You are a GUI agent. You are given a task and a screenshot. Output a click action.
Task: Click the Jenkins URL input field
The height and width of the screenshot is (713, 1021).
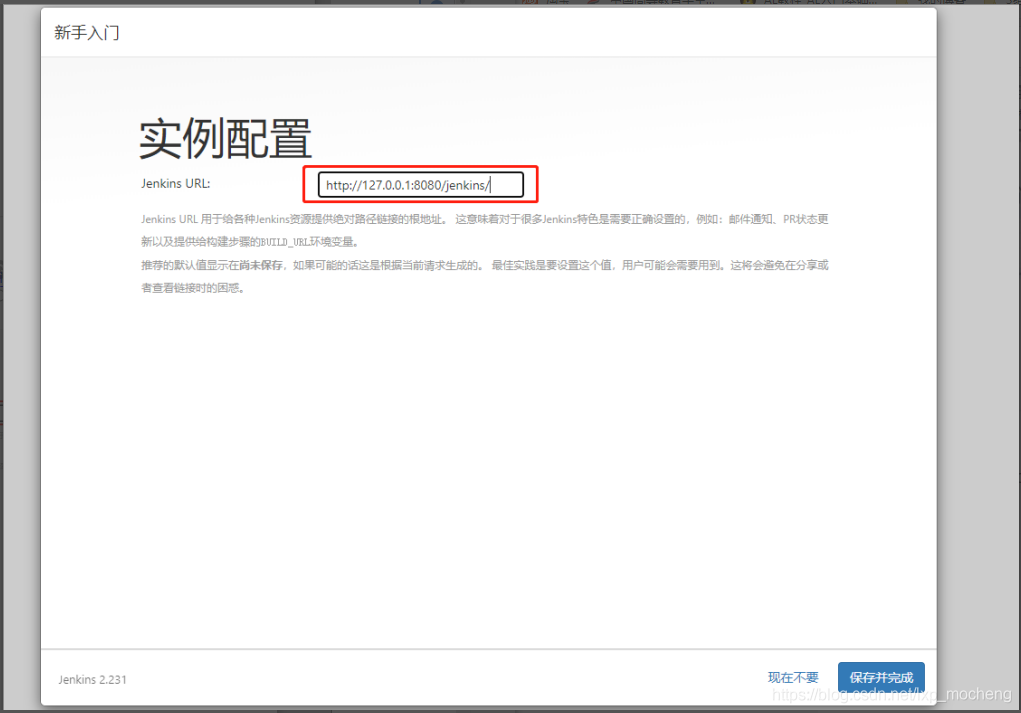click(x=421, y=185)
